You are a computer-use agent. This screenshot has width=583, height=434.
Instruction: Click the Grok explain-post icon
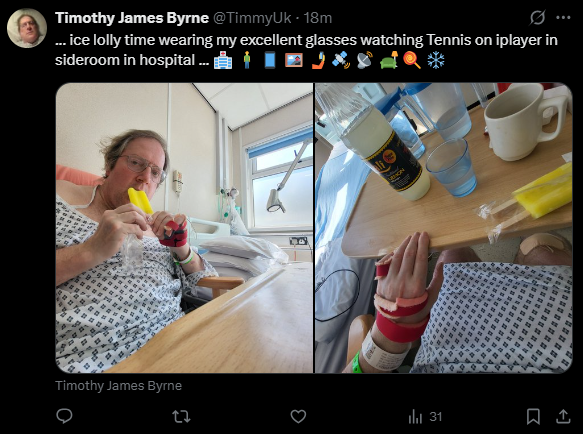coord(537,17)
